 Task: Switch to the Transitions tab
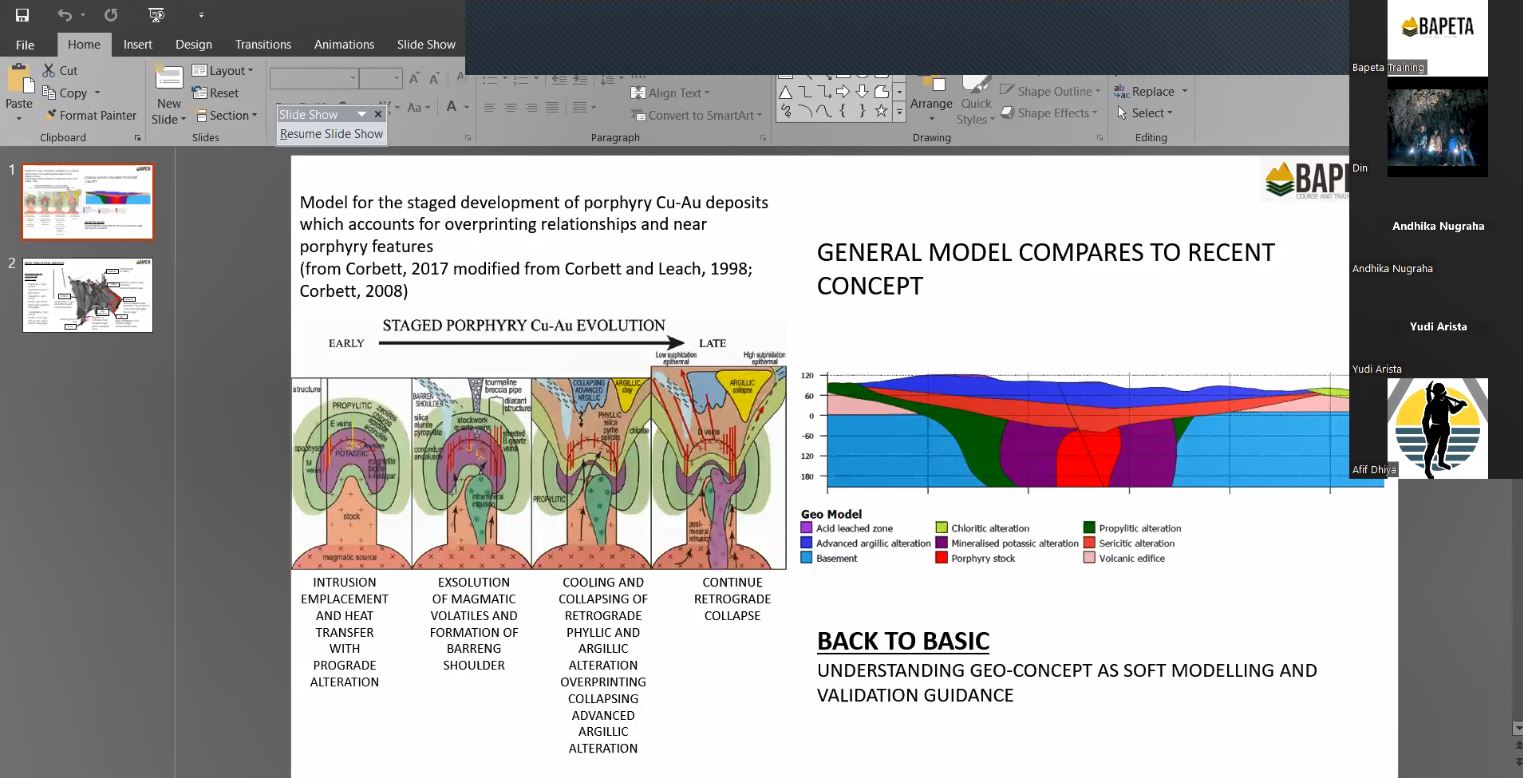point(263,44)
